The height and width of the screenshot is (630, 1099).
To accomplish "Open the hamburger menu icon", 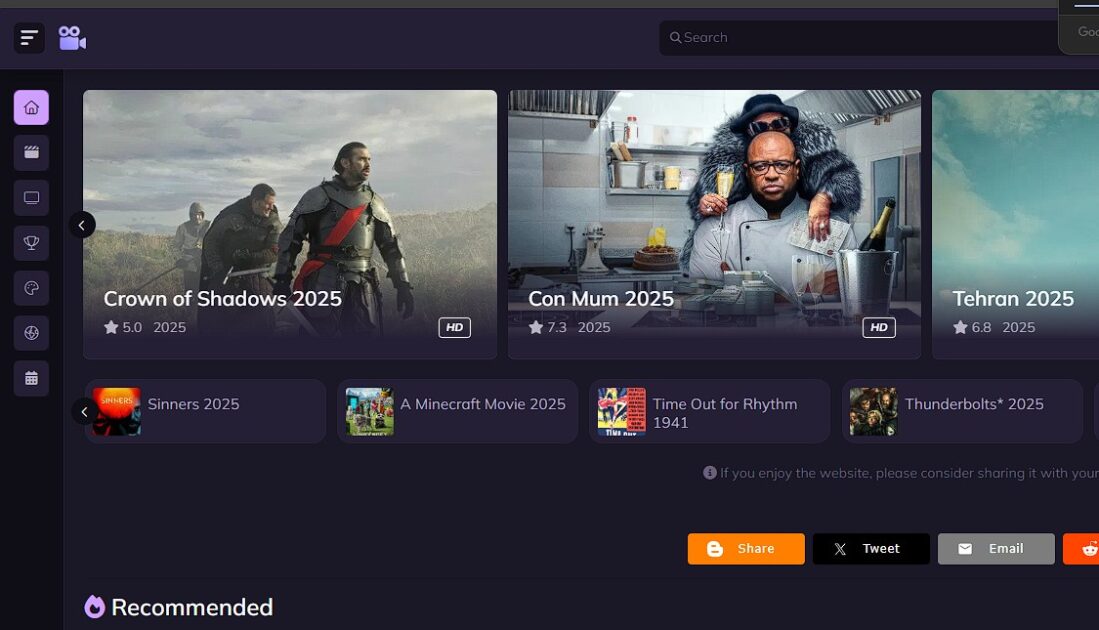I will point(29,38).
